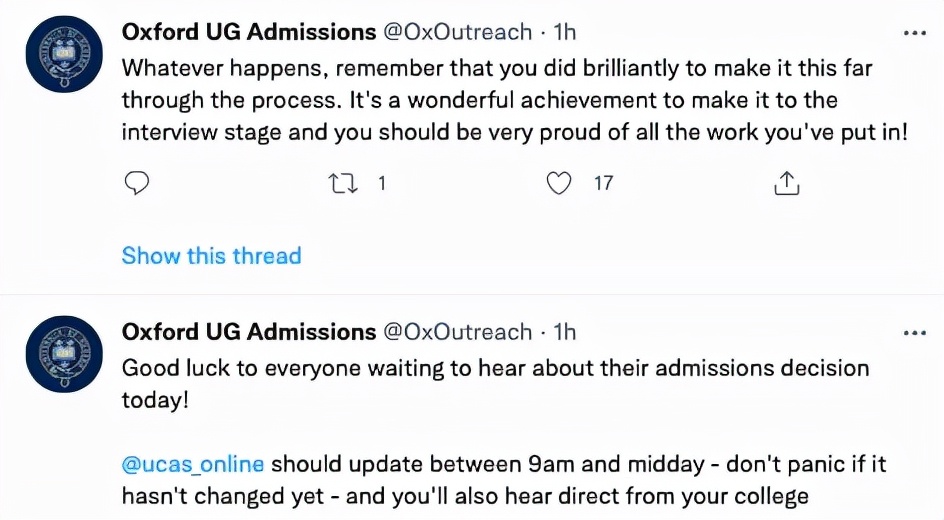Open the @ucas_online mention
Viewport: 944px width, 520px height.
coord(193,465)
